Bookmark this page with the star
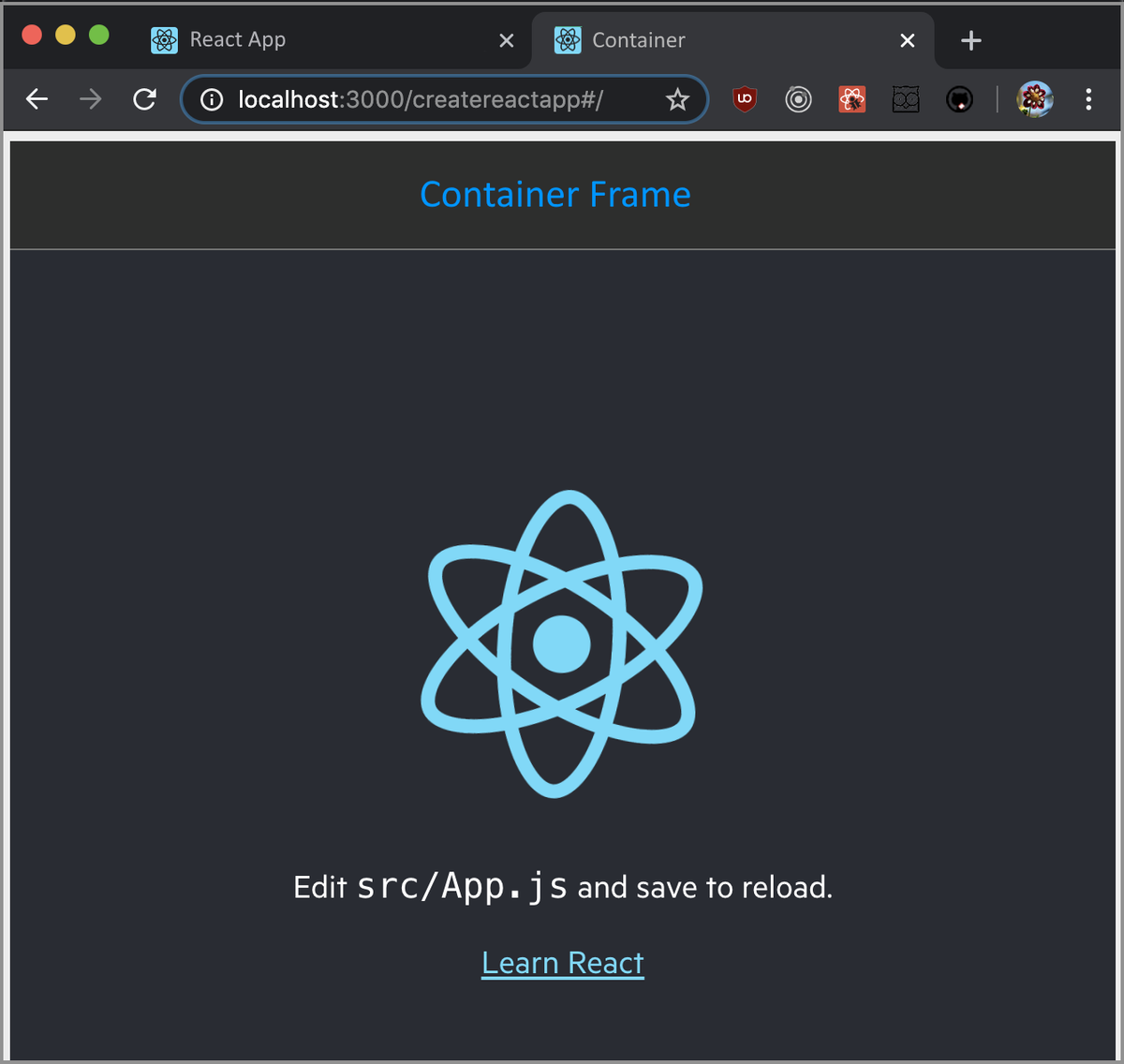This screenshot has width=1124, height=1064. [677, 99]
